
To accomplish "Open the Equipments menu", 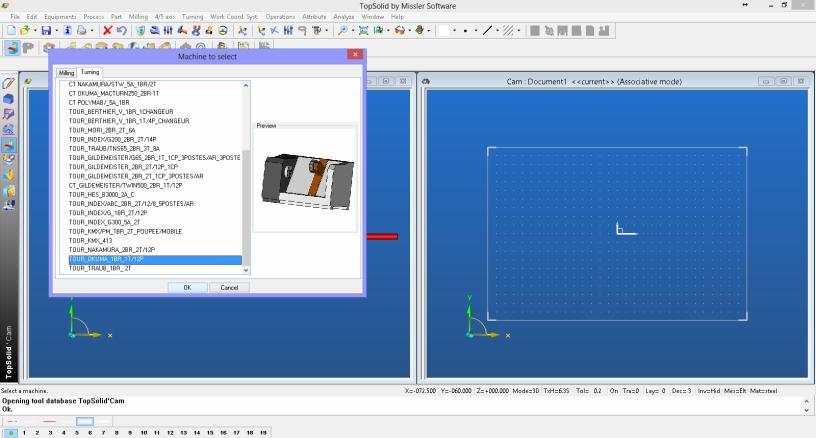I will pos(60,17).
